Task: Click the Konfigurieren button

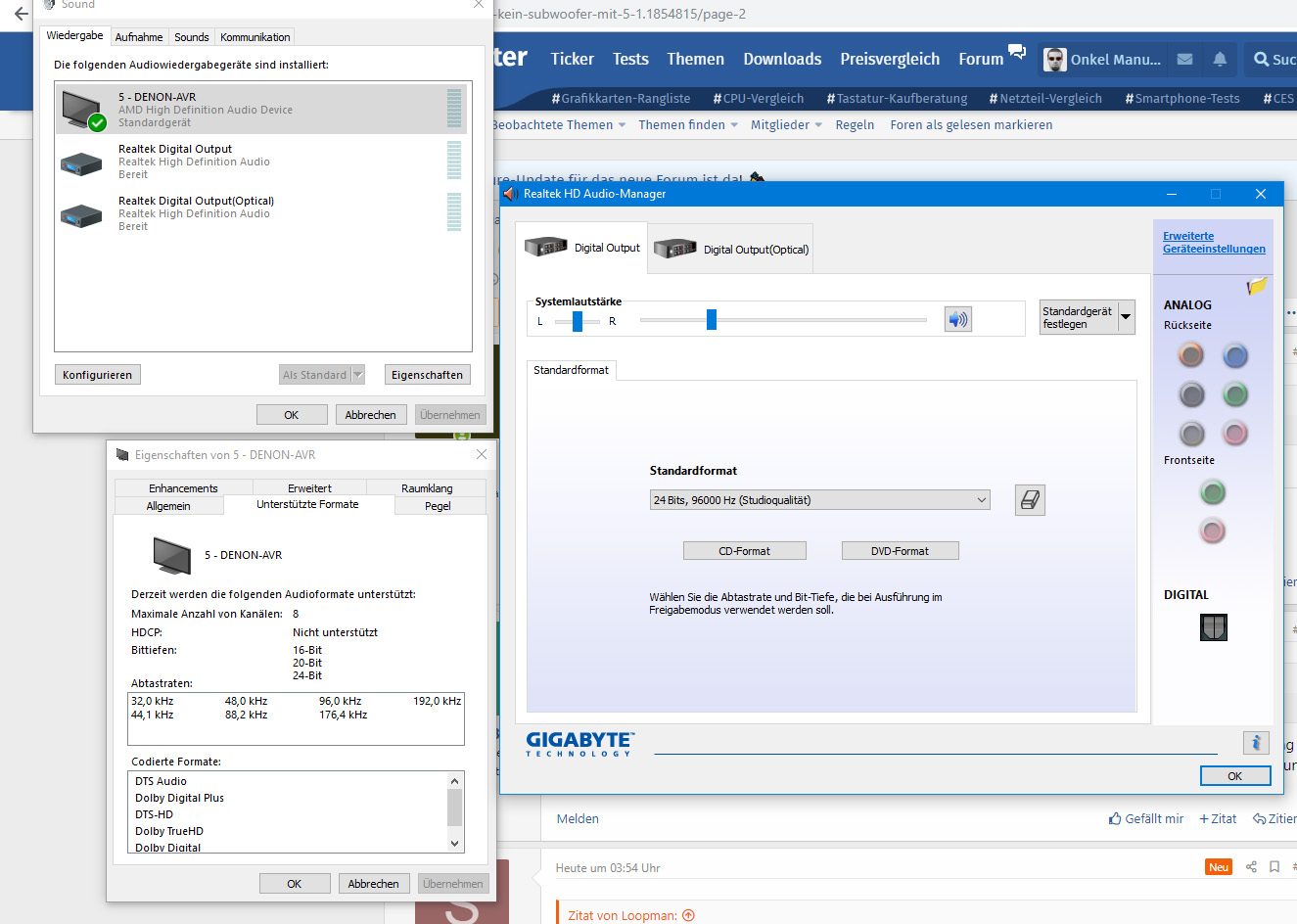Action: [x=97, y=375]
